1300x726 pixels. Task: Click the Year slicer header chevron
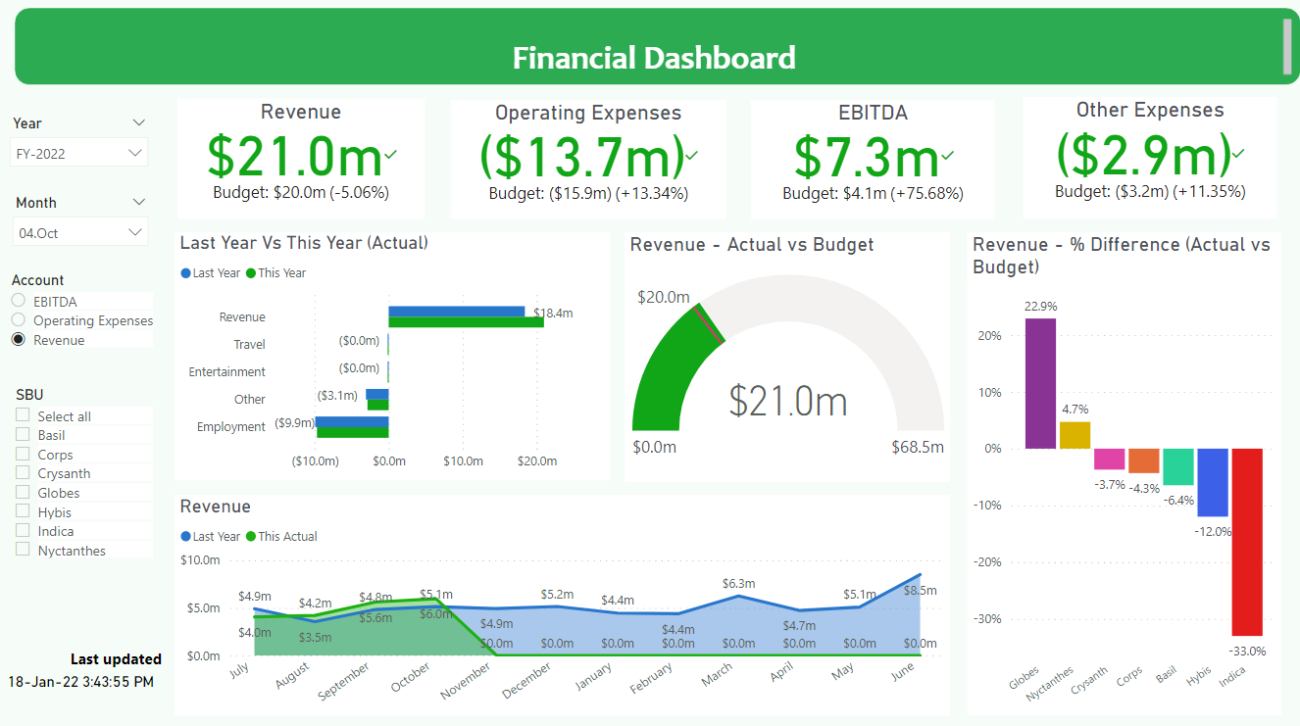(137, 122)
